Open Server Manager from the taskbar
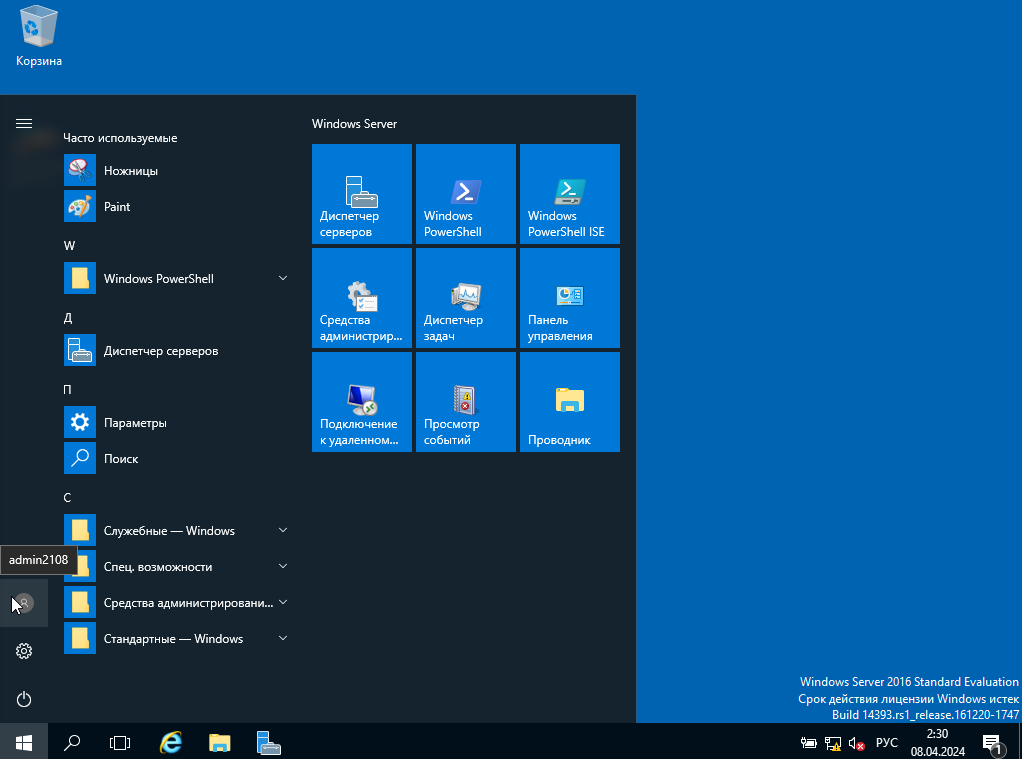 [x=268, y=742]
